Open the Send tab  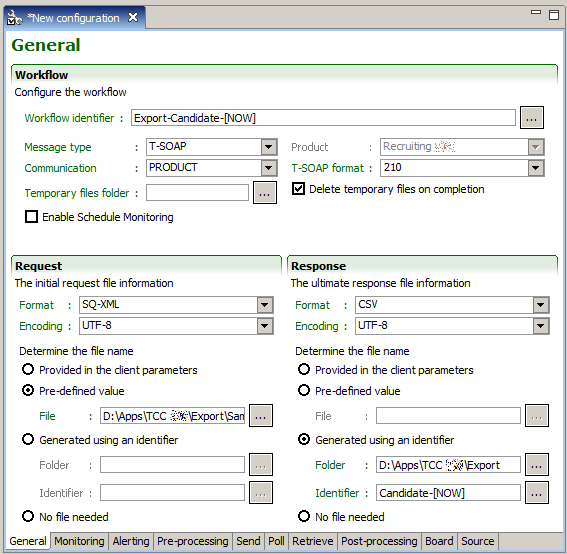(x=248, y=541)
